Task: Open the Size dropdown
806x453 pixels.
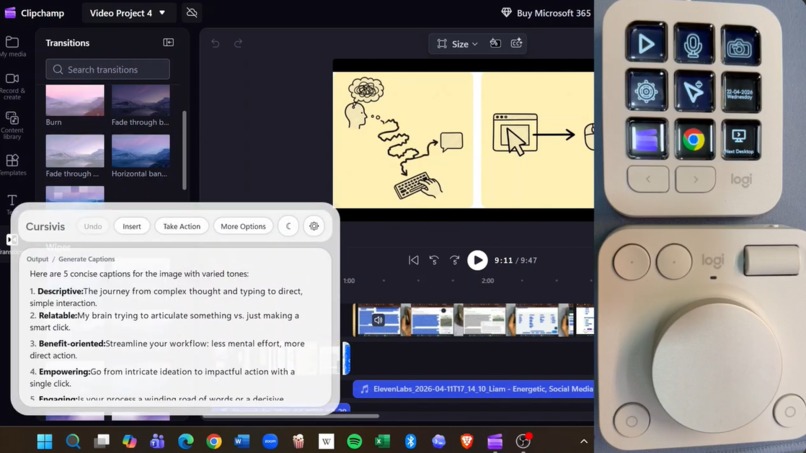Action: tap(457, 44)
